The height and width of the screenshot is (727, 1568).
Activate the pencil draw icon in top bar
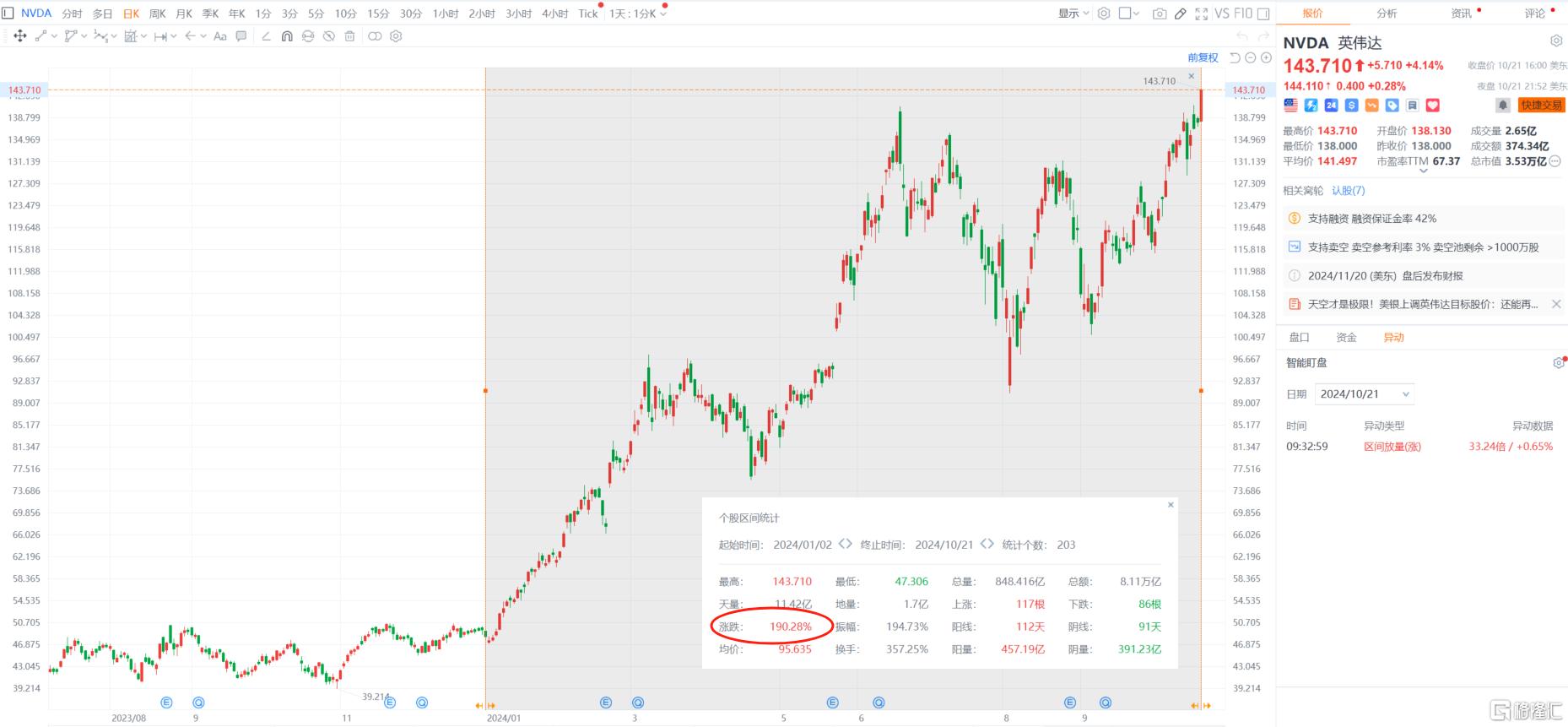pos(1181,14)
